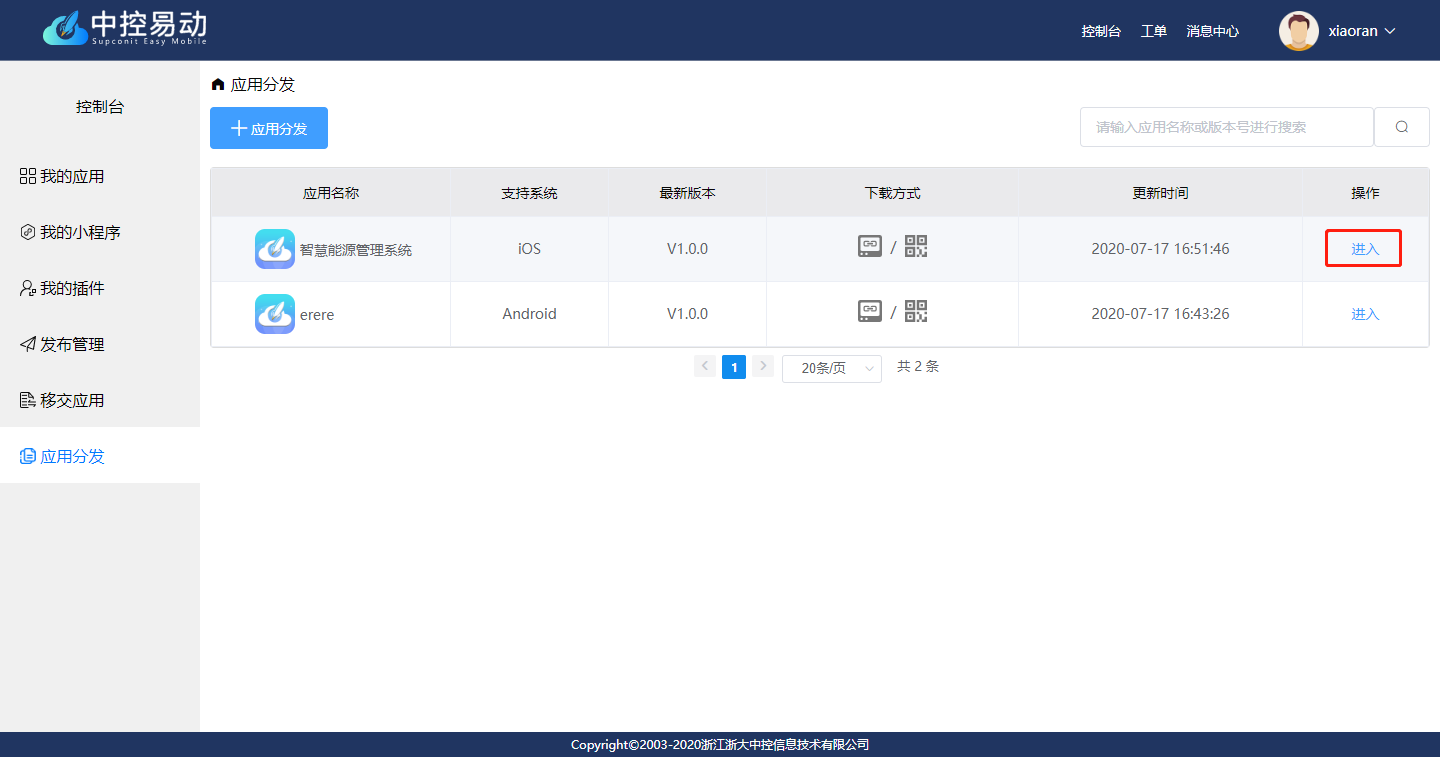This screenshot has width=1440, height=757.
Task: Show the QR code for 智慧能源管理系统
Action: [x=916, y=246]
